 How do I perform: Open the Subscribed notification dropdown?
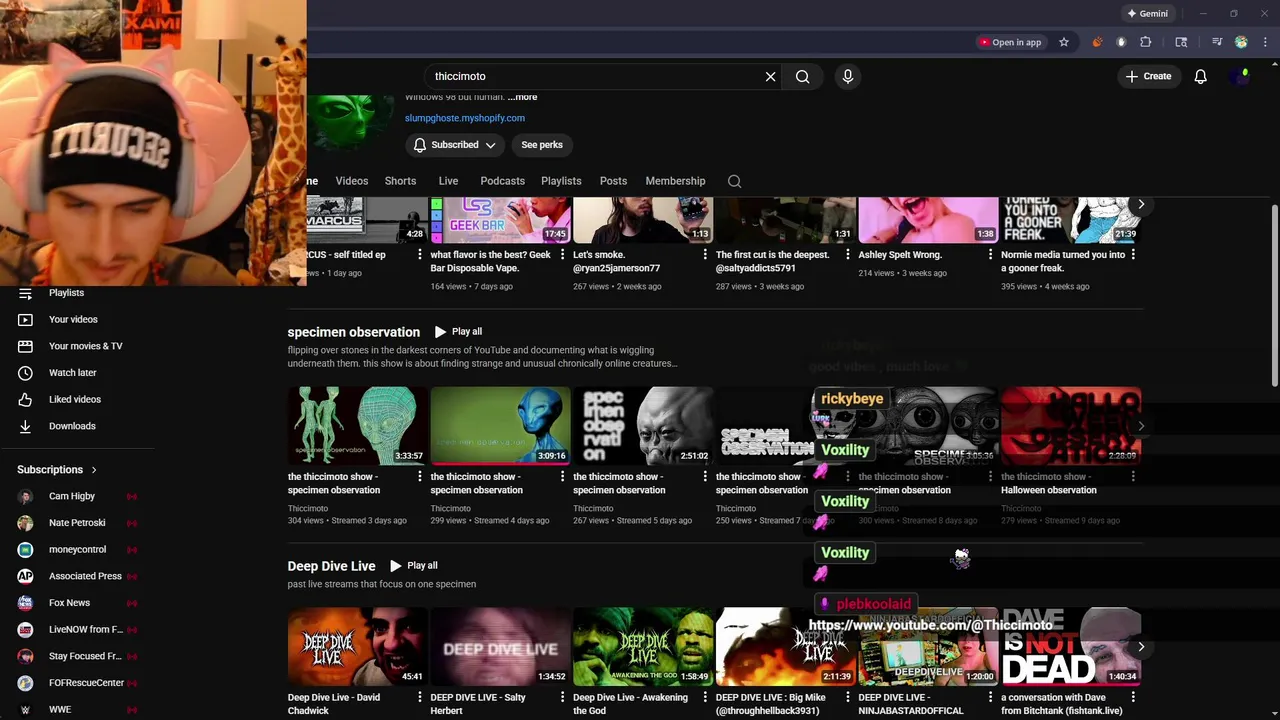pyautogui.click(x=455, y=145)
